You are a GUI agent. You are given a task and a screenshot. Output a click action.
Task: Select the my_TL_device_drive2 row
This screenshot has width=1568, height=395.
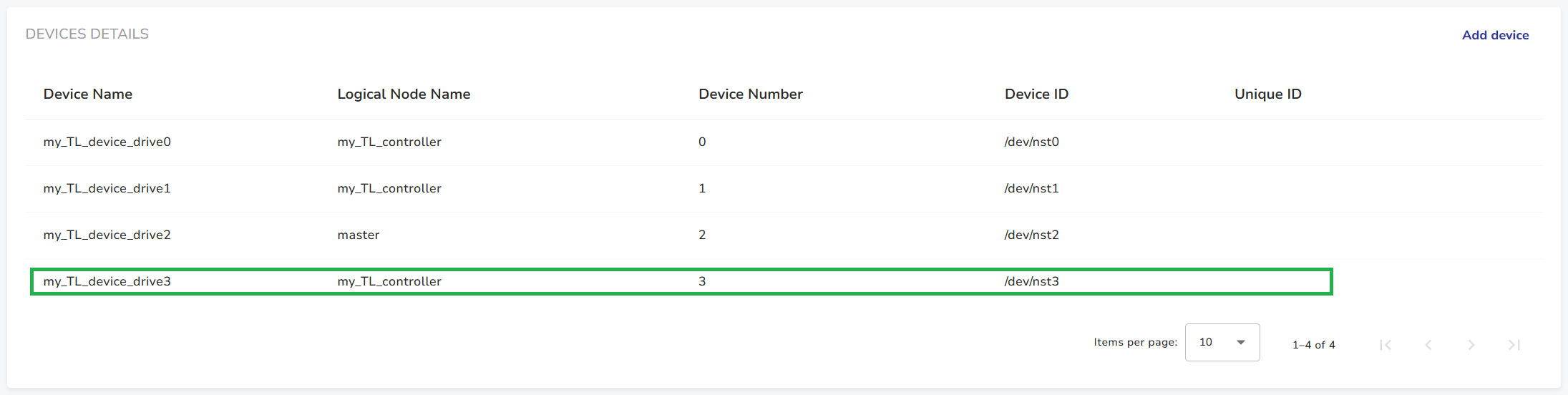[x=107, y=235]
